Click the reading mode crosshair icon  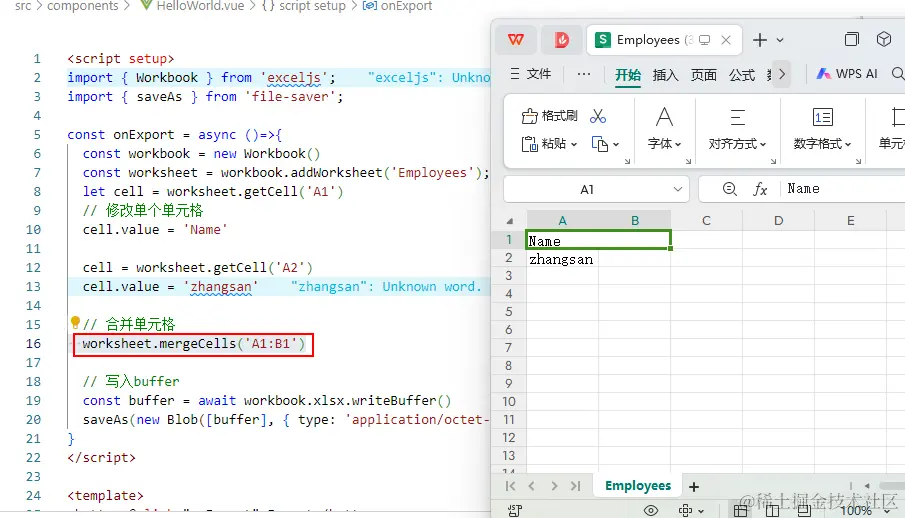point(685,510)
